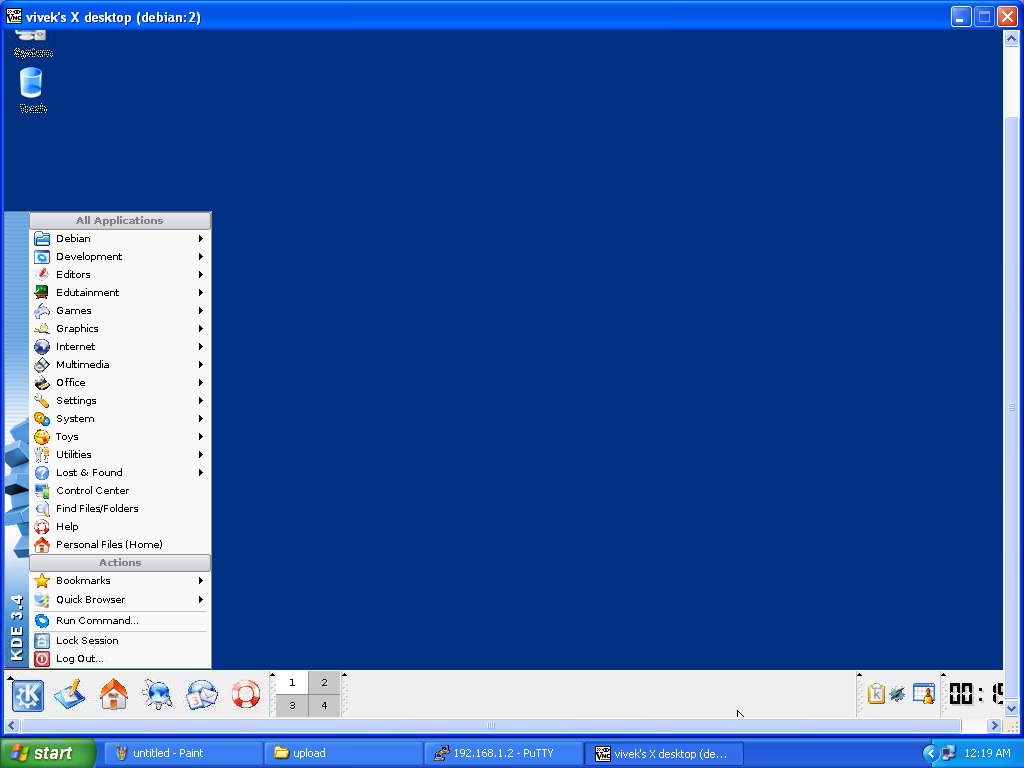This screenshot has width=1024, height=768.
Task: Click the KDE panel digital clock
Action: 976,694
